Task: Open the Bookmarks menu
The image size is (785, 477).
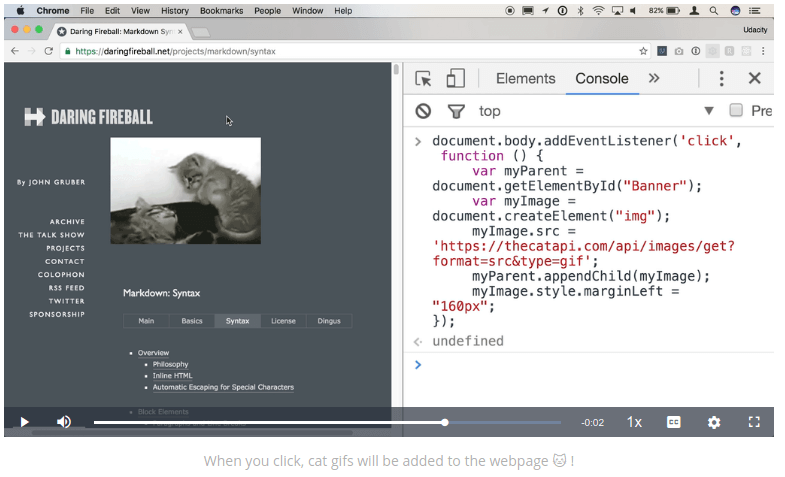Action: click(221, 11)
